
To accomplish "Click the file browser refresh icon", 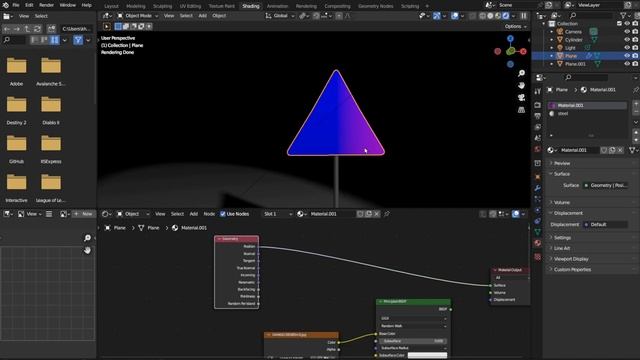I will tap(37, 29).
